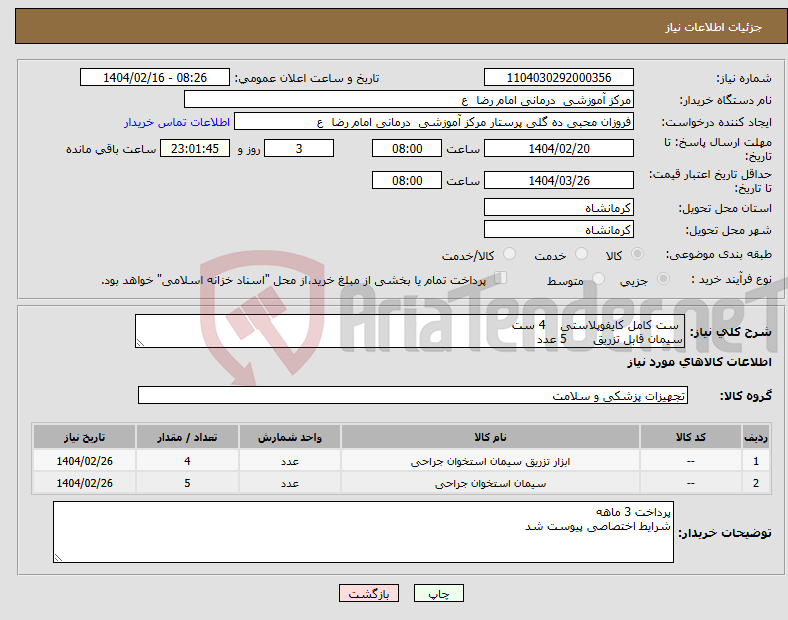This screenshot has height=620, width=788.
Task: Click the نام کالا column header
Action: click(x=490, y=437)
